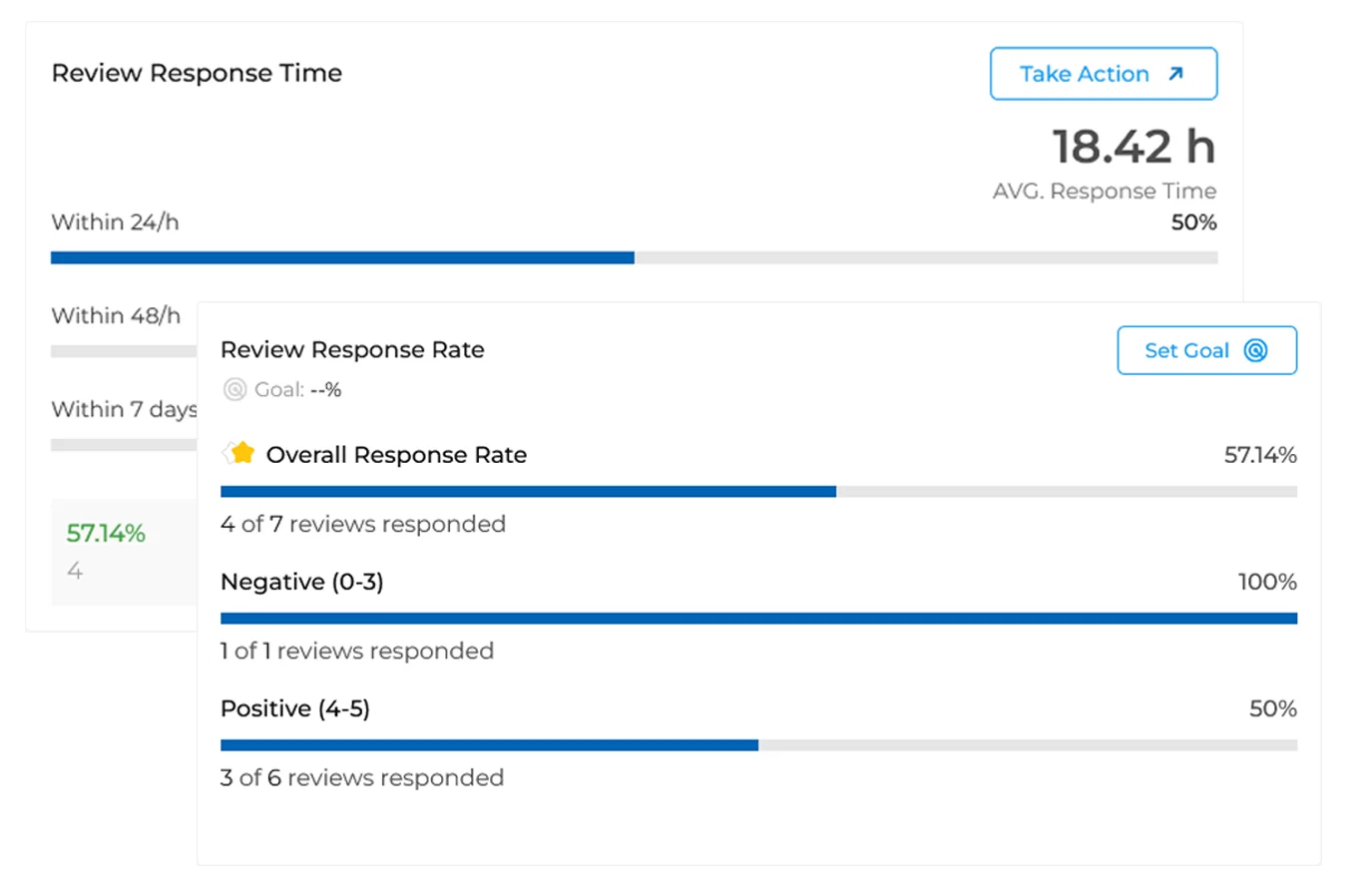The width and height of the screenshot is (1347, 896).
Task: Click the Negative (0-3) progress bar
Action: pyautogui.click(x=758, y=619)
